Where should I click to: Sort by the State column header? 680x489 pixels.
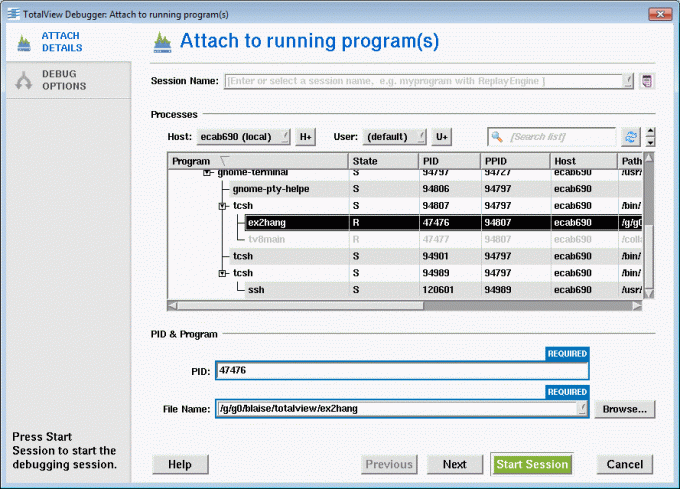pos(383,161)
